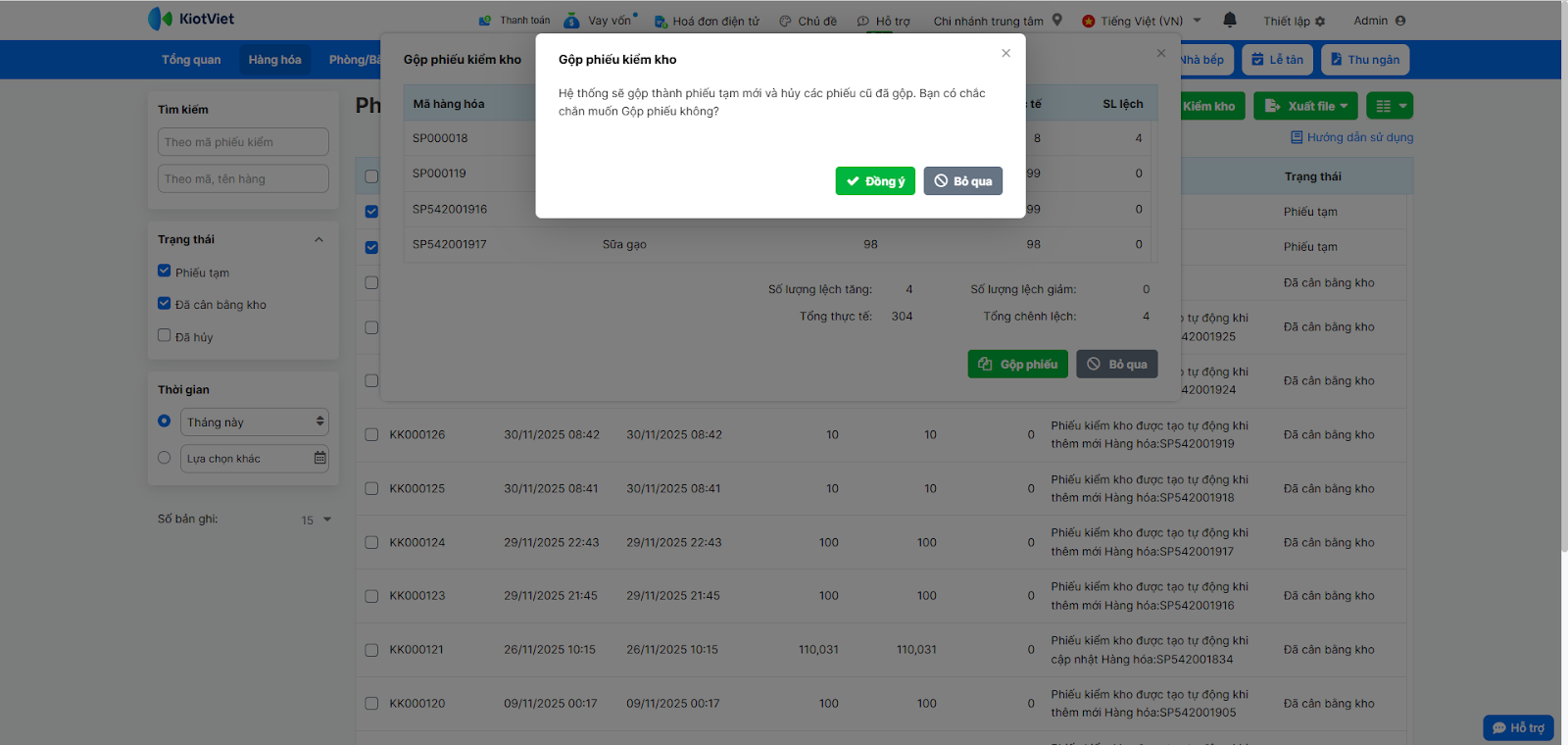
Task: Enable the Đã hủy status filter
Action: tap(164, 335)
